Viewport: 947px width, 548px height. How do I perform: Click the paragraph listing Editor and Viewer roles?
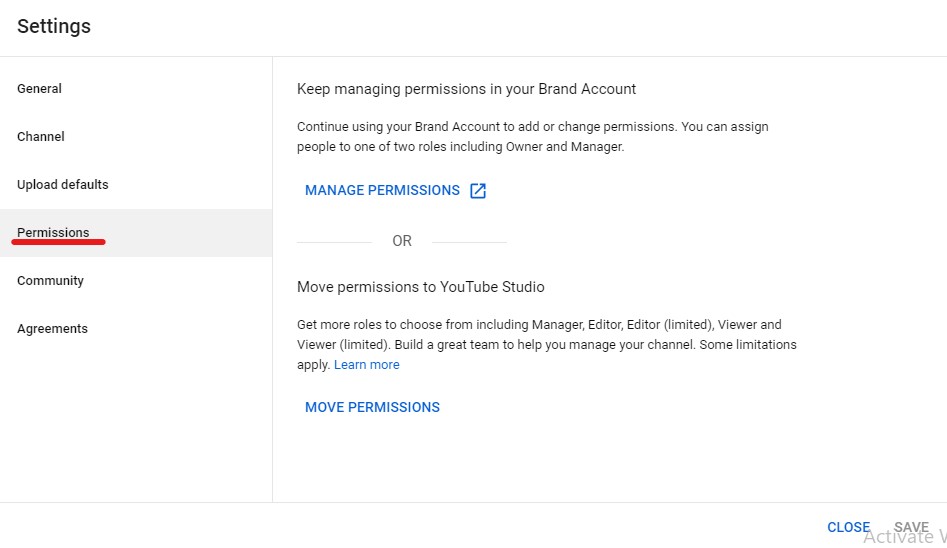pos(547,344)
